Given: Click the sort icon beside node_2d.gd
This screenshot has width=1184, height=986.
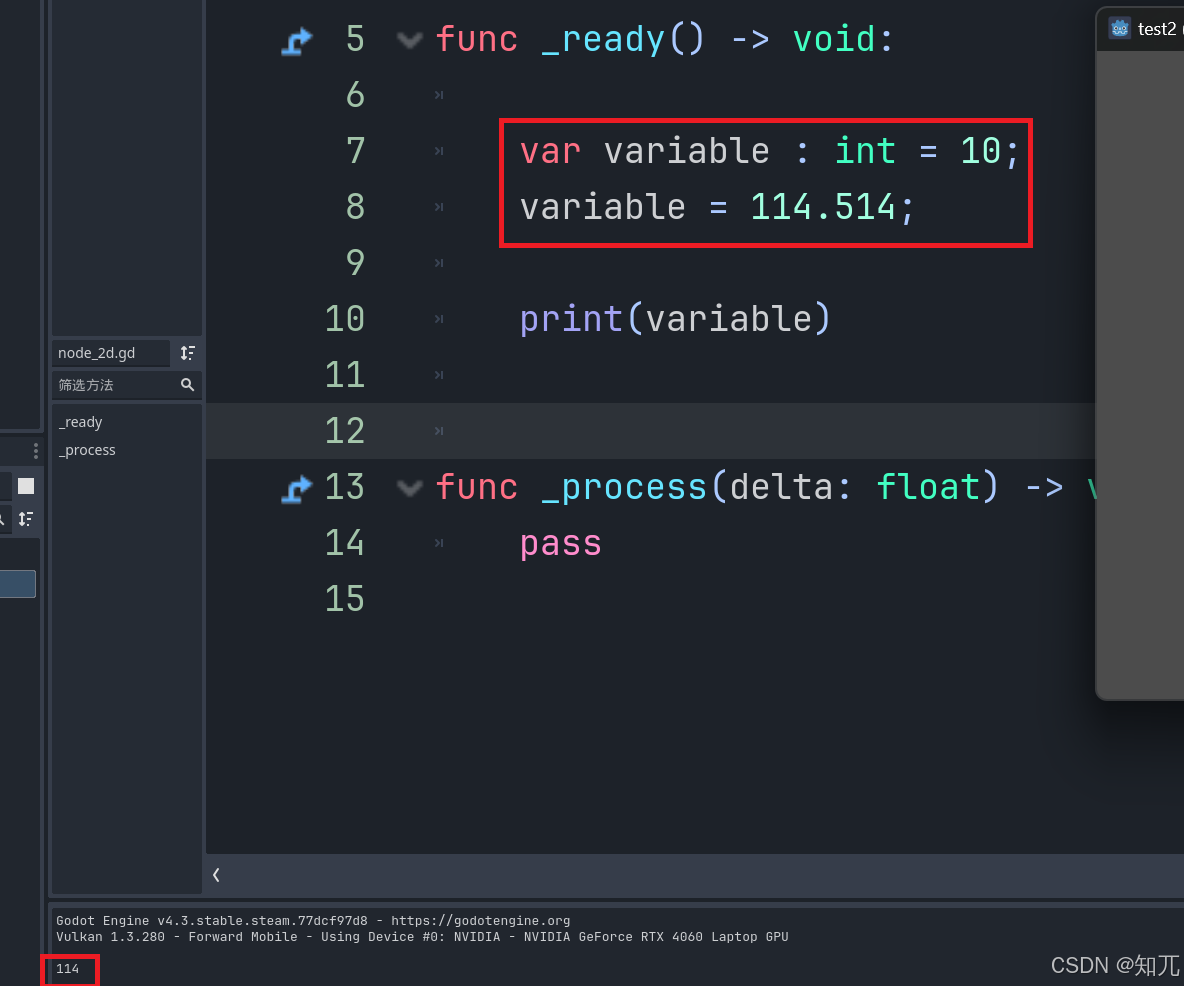Looking at the screenshot, I should pos(187,353).
